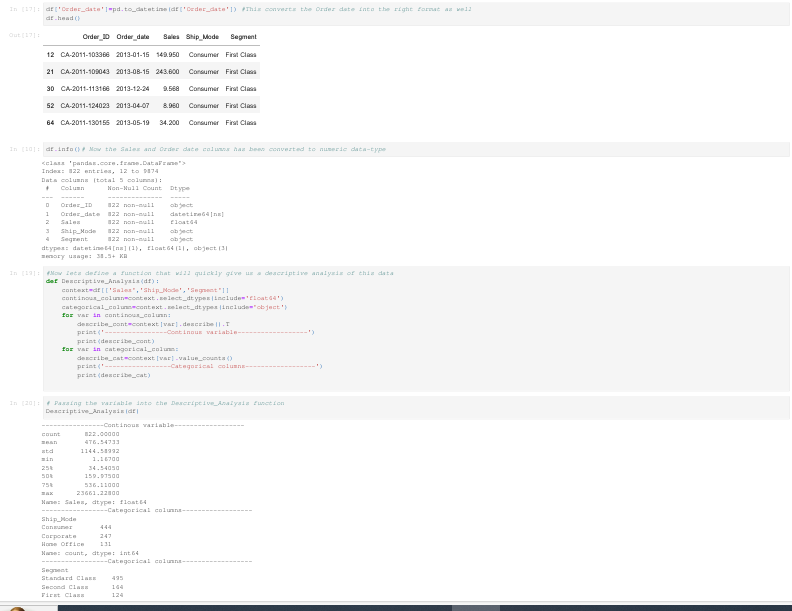Click row index 30 in the table
Viewport: 792px width, 611px height.
pos(50,89)
